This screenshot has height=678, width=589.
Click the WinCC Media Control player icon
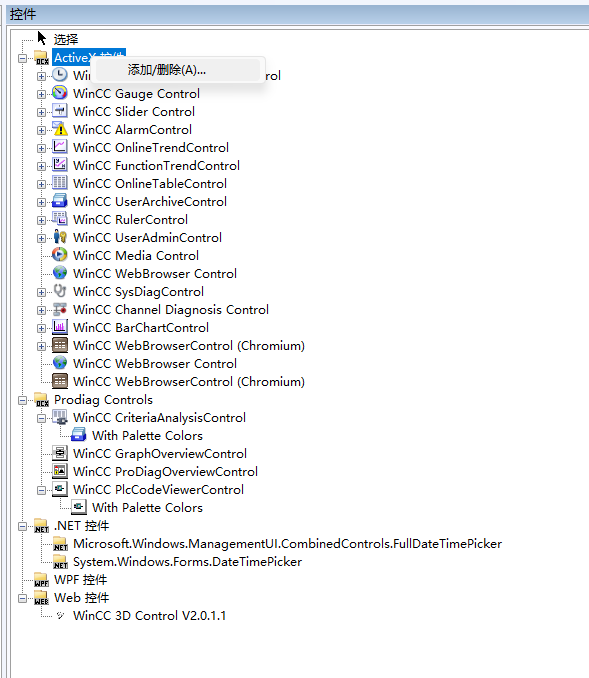[60, 255]
